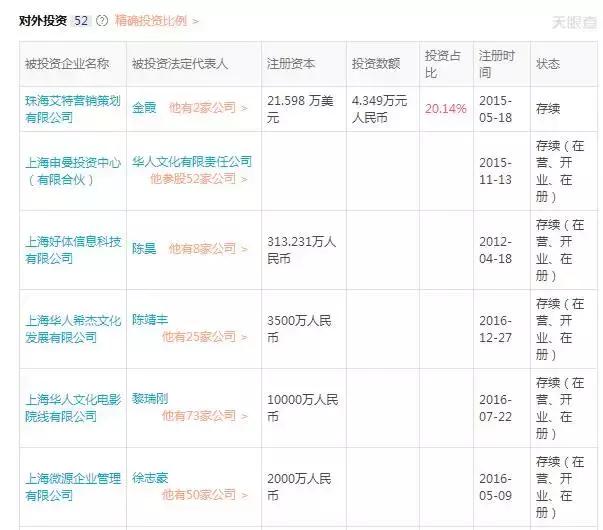Open legal representative 黎瑞刚
The image size is (603, 530).
pos(150,398)
